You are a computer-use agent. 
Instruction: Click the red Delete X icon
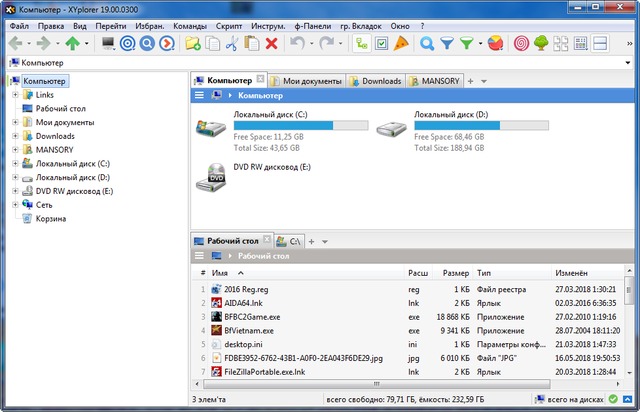(x=271, y=44)
